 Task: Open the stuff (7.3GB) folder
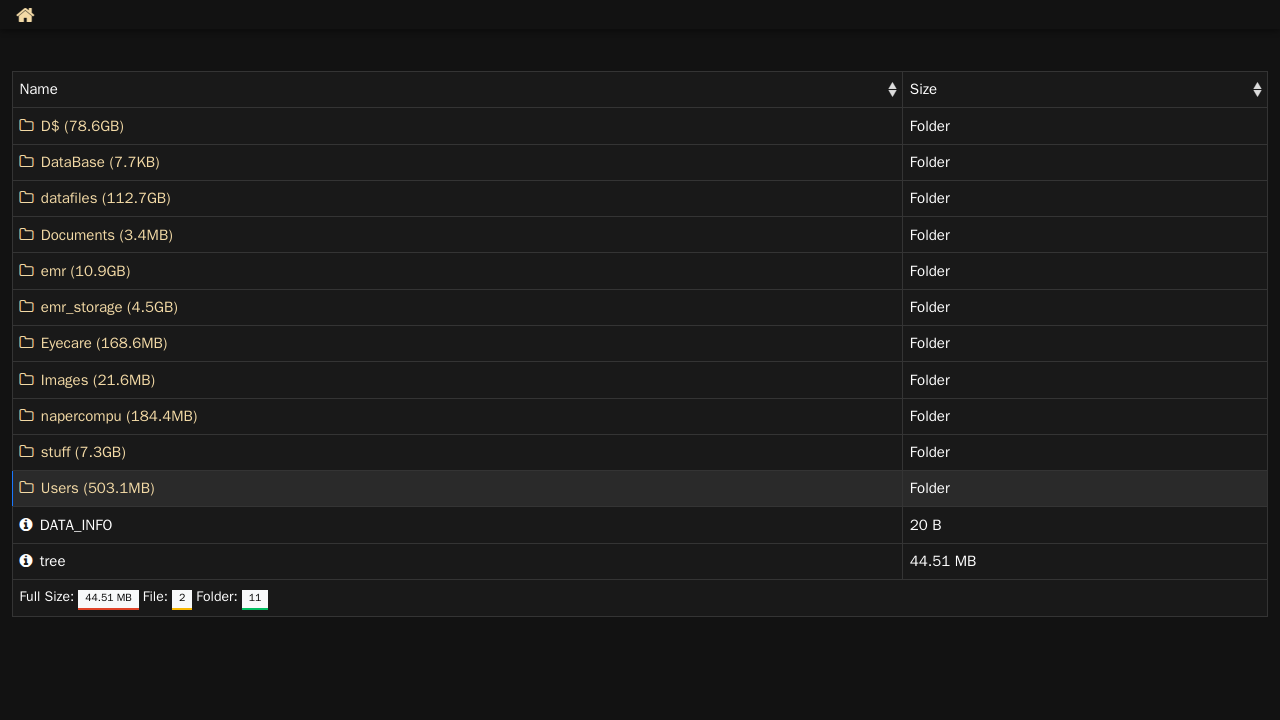[x=83, y=452]
